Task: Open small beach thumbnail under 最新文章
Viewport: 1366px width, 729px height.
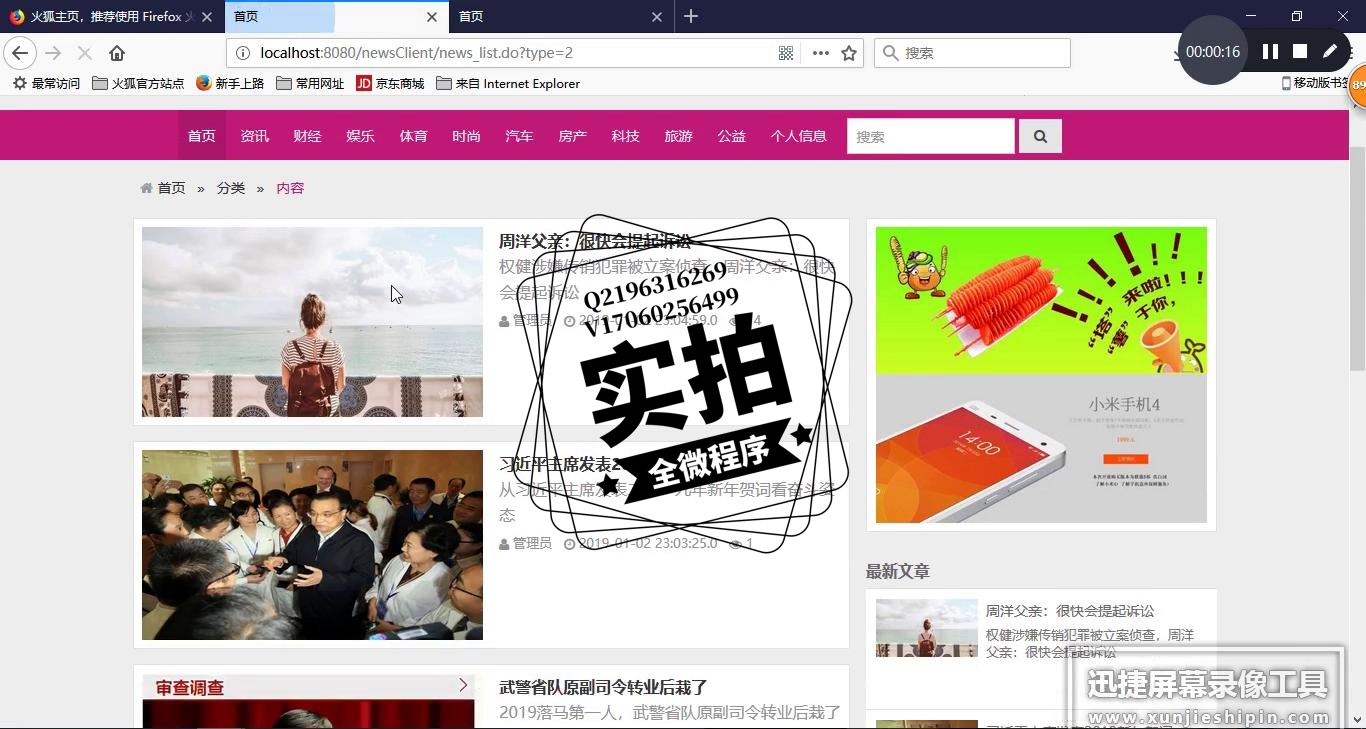Action: (927, 627)
